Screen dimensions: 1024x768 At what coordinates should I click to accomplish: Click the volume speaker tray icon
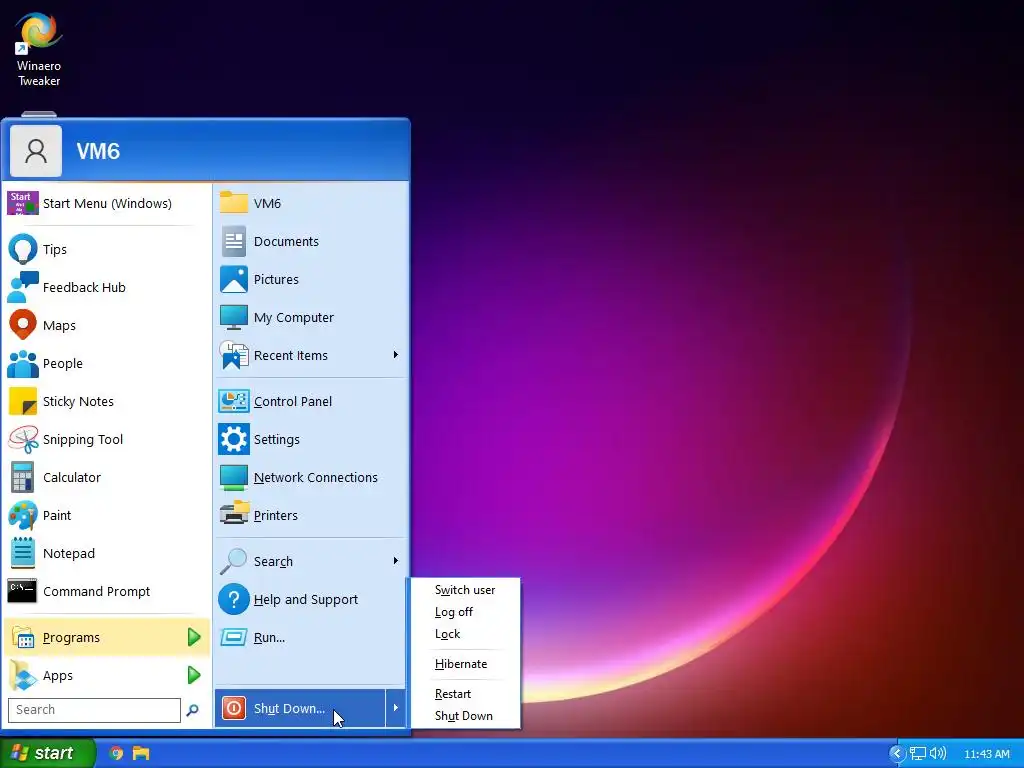click(x=938, y=754)
